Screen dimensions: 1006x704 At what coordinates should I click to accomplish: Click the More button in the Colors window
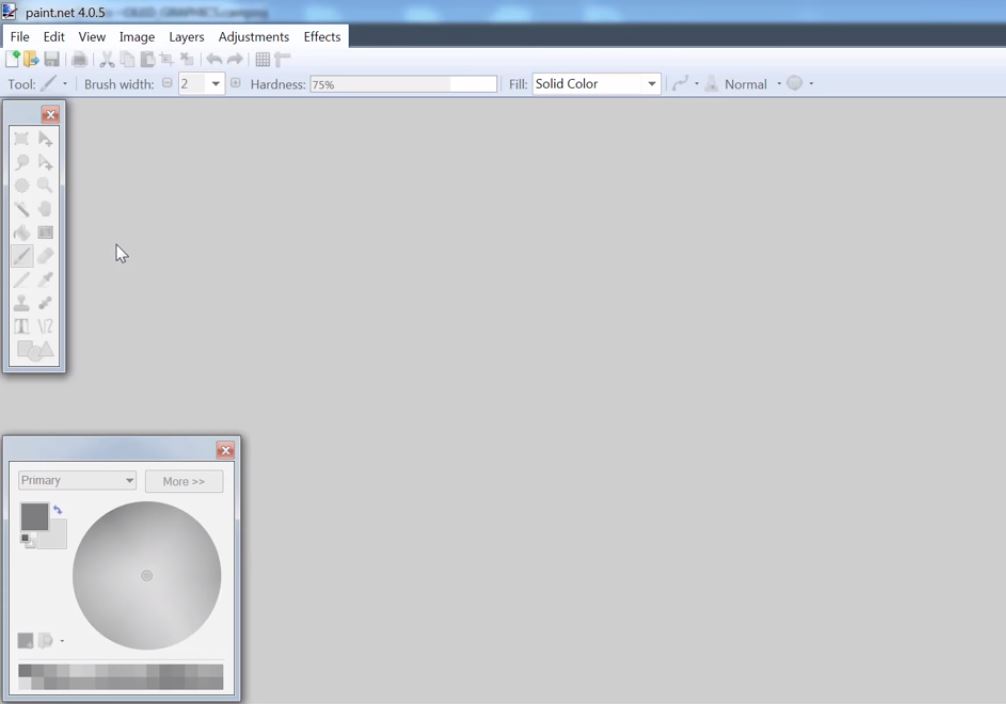(x=183, y=481)
